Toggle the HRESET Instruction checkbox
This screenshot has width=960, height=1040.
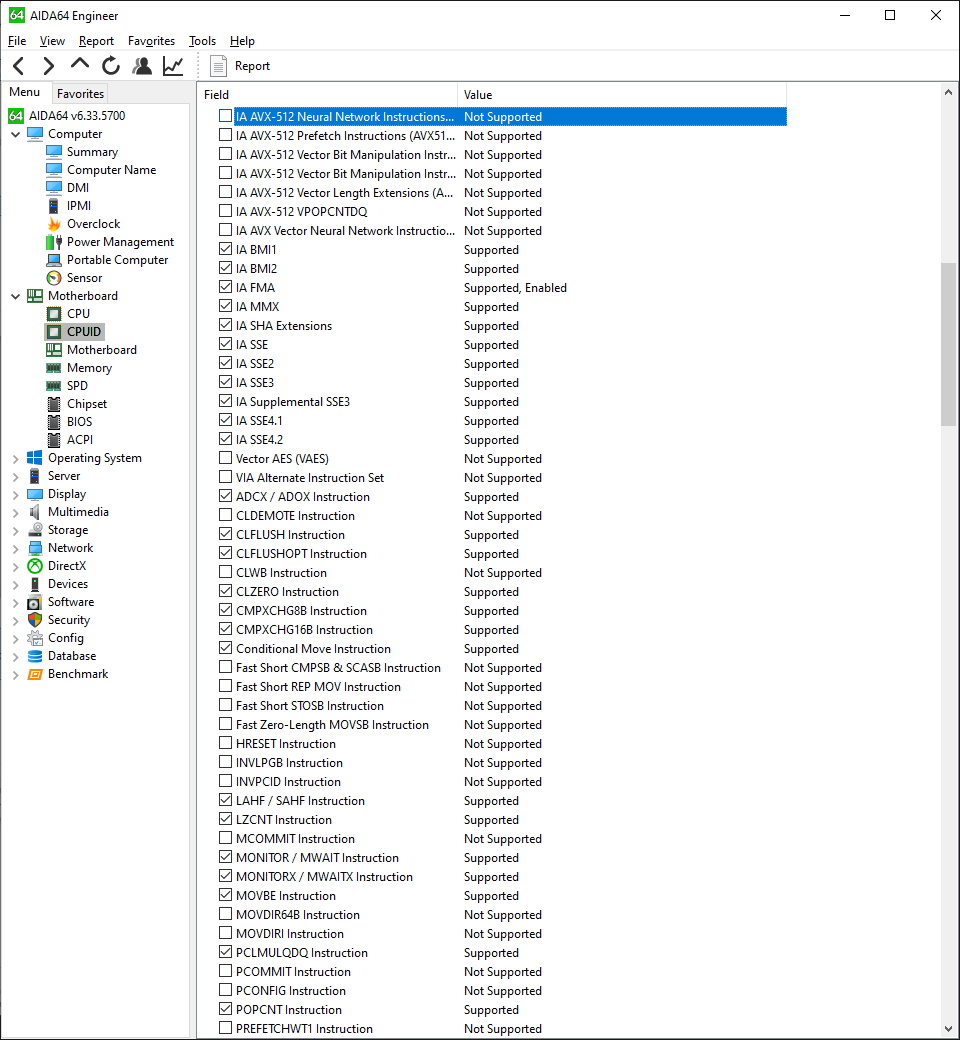coord(226,743)
